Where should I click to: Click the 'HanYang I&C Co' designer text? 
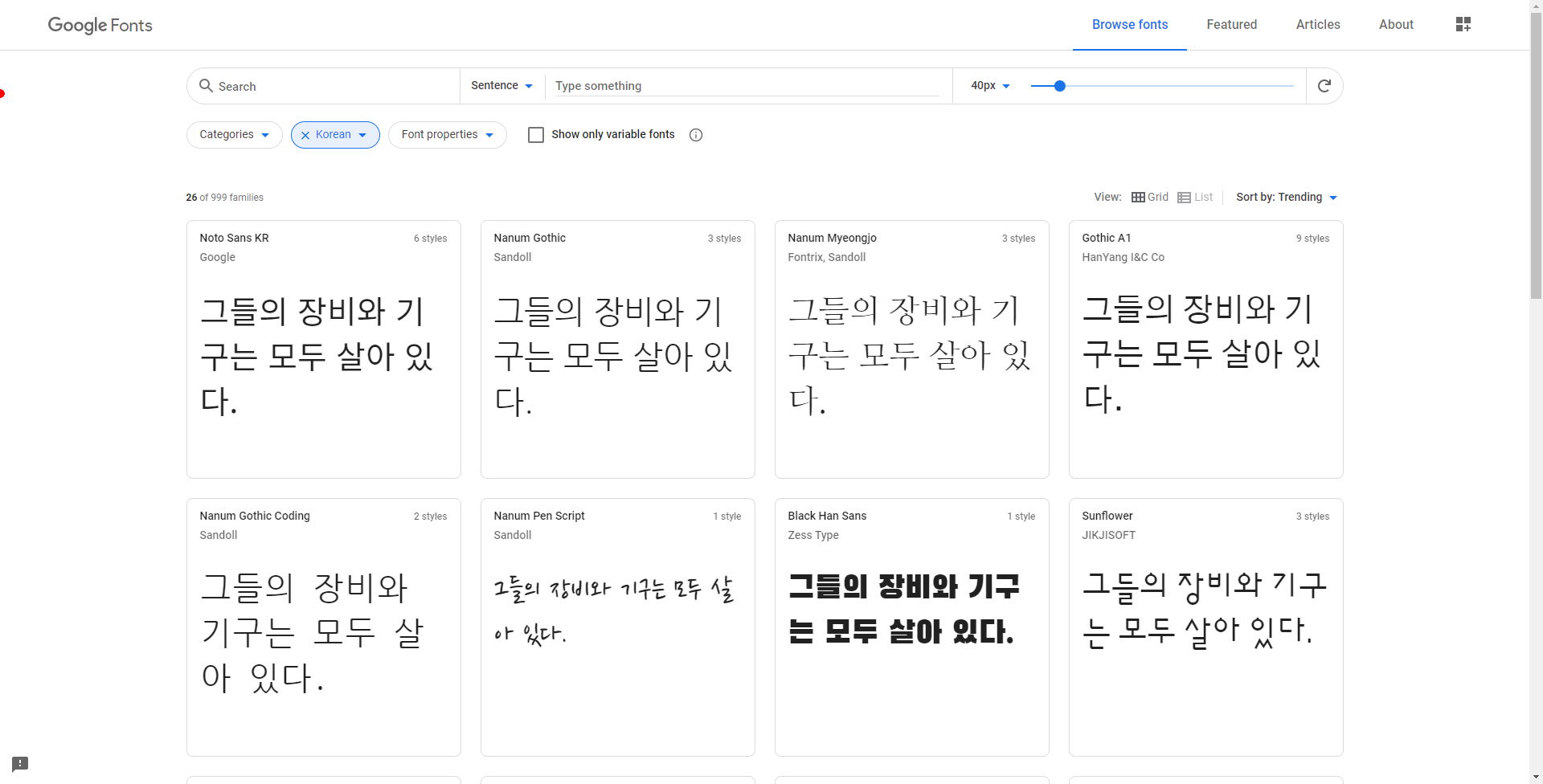pyautogui.click(x=1123, y=257)
